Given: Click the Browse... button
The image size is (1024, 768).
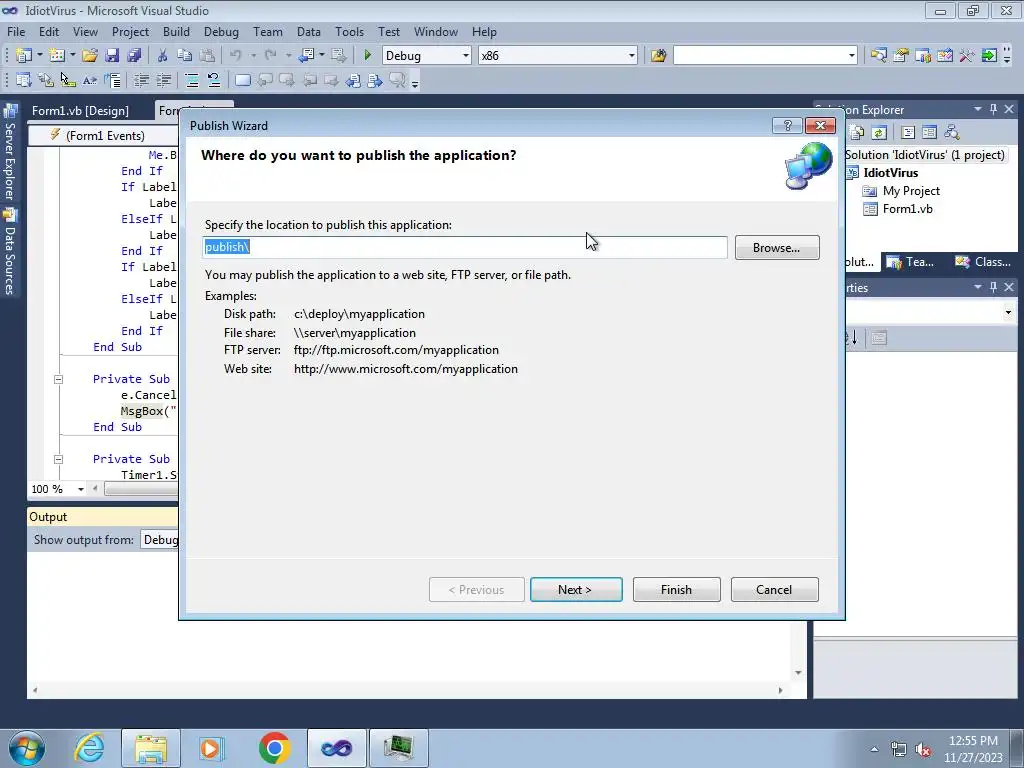Looking at the screenshot, I should pos(776,248).
